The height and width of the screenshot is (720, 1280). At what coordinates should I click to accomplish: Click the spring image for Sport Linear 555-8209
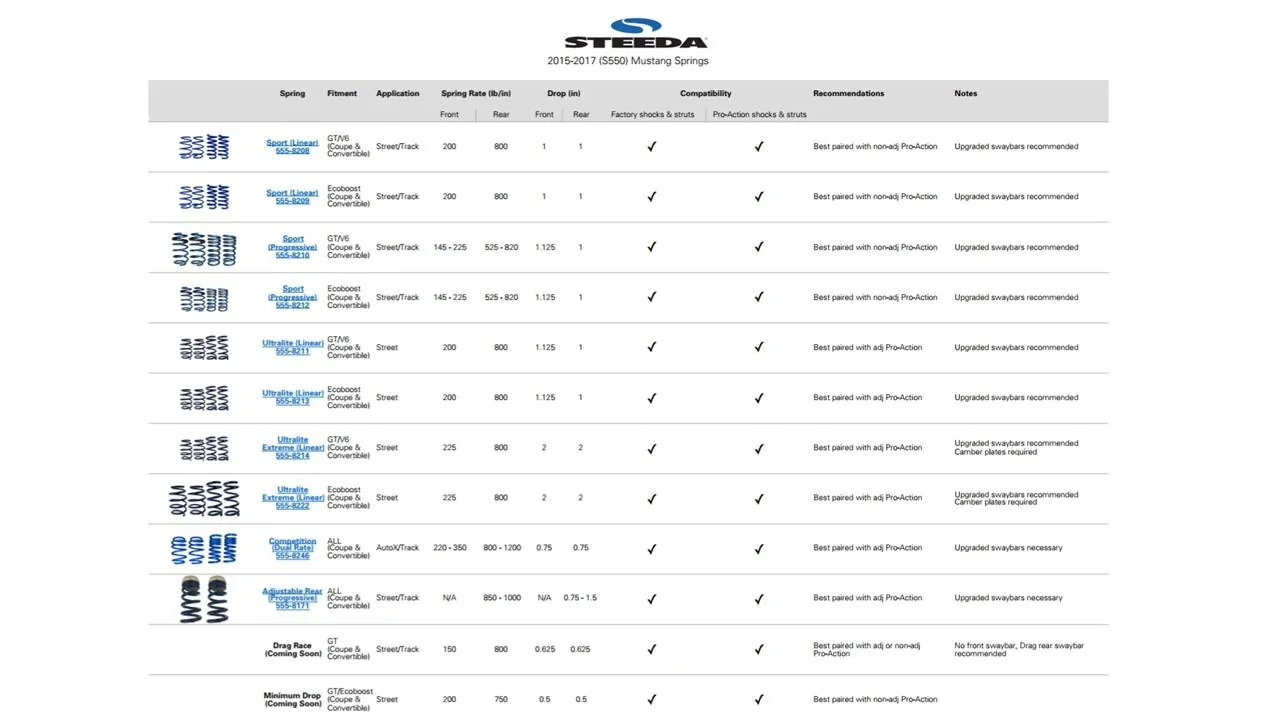click(x=204, y=197)
